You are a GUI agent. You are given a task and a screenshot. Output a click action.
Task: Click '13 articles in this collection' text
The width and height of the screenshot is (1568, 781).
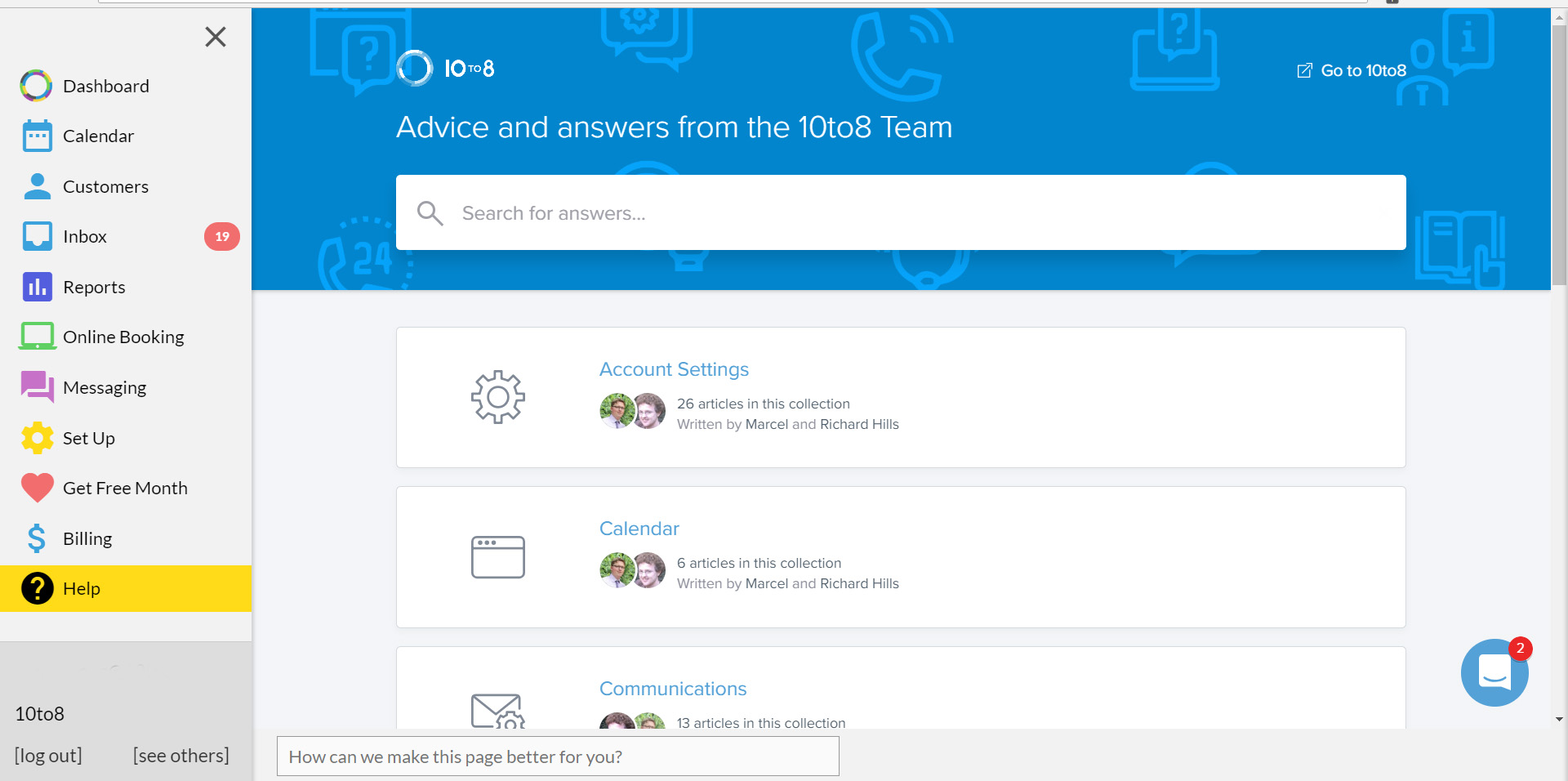tap(761, 722)
